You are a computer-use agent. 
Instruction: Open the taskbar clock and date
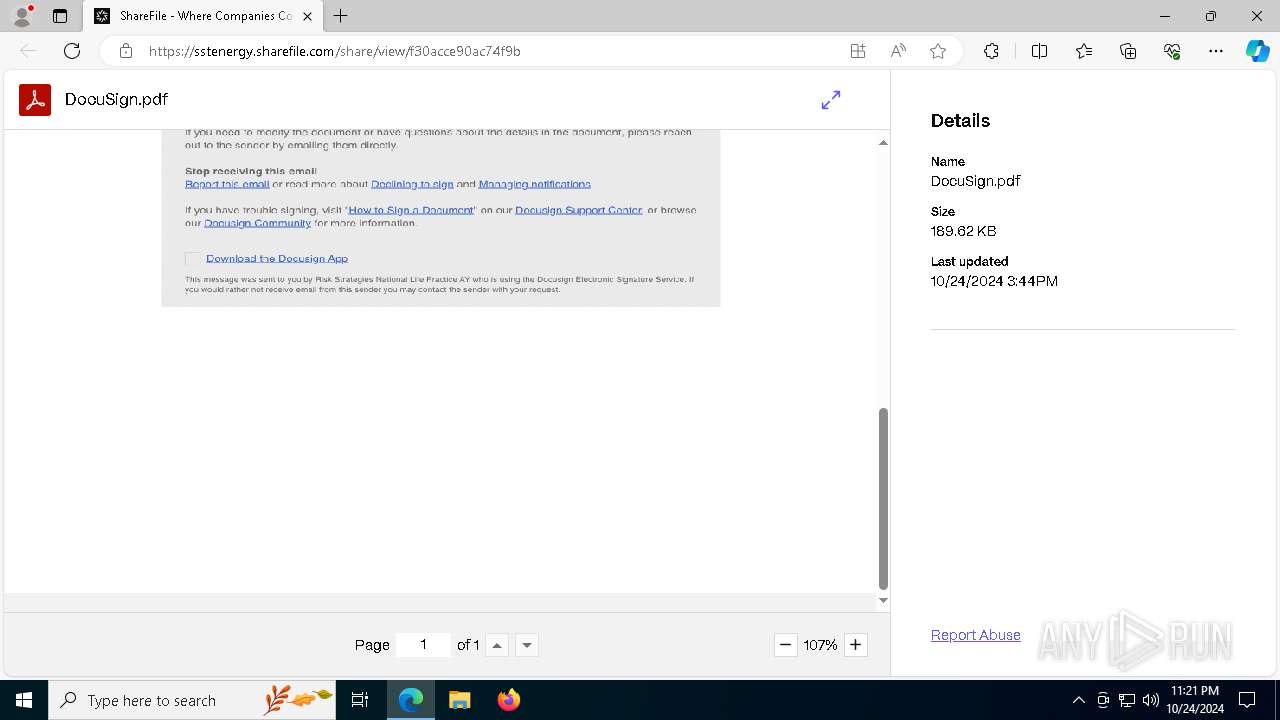tap(1197, 700)
